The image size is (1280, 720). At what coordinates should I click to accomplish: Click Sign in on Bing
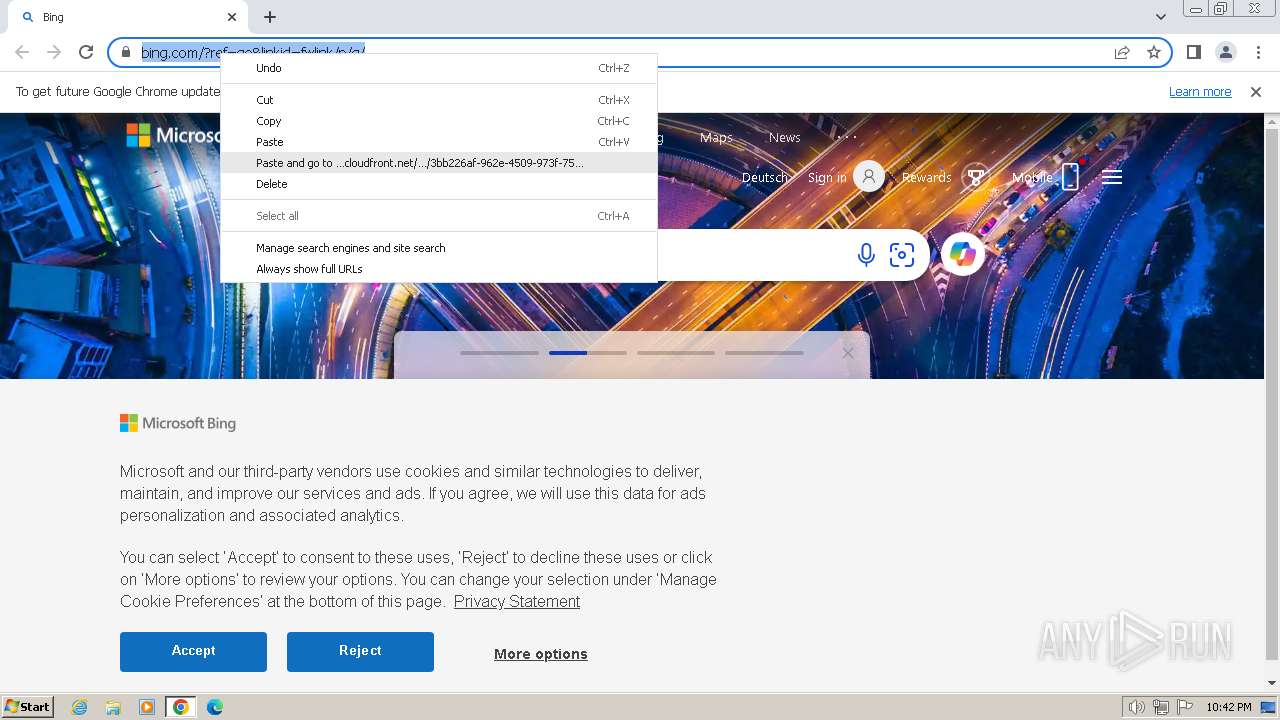pos(827,177)
